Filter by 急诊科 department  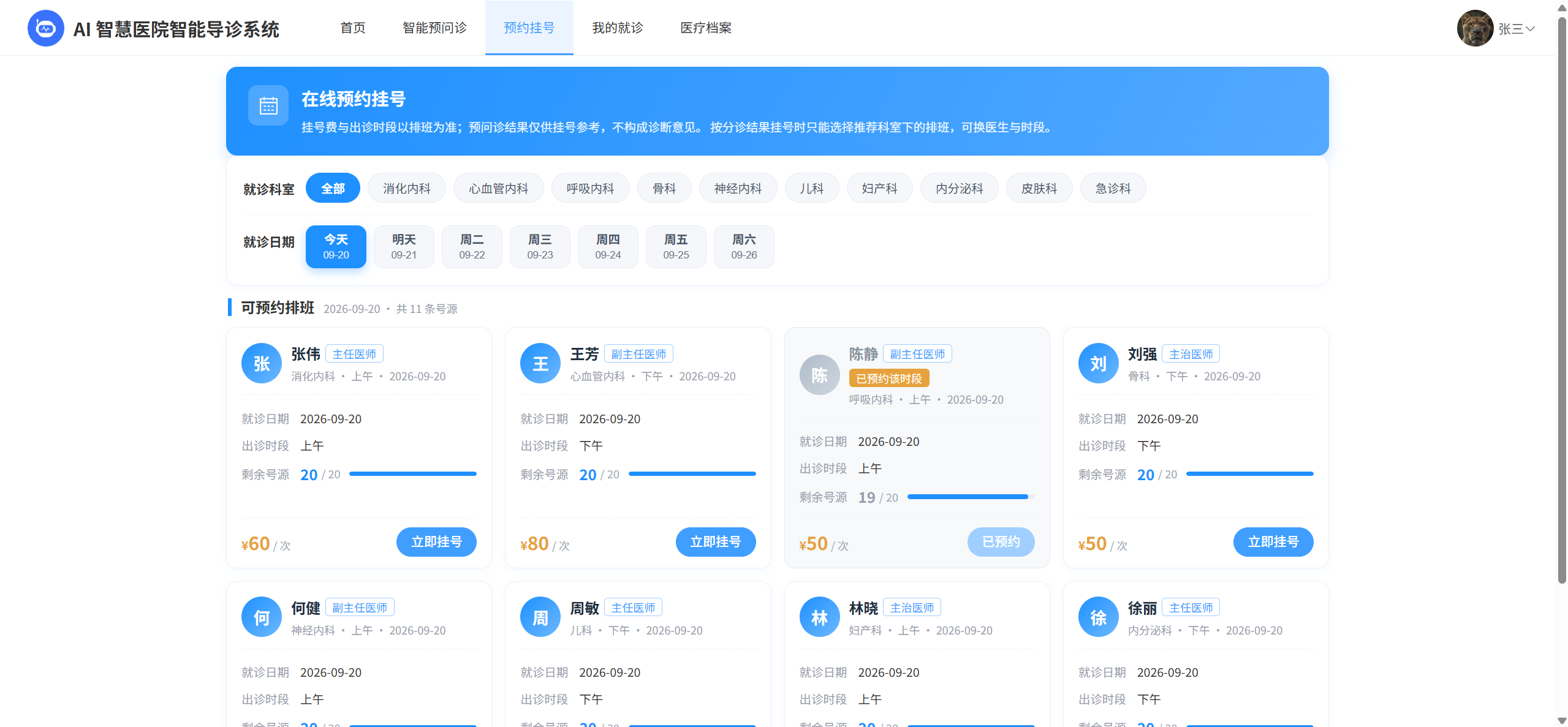click(1113, 188)
